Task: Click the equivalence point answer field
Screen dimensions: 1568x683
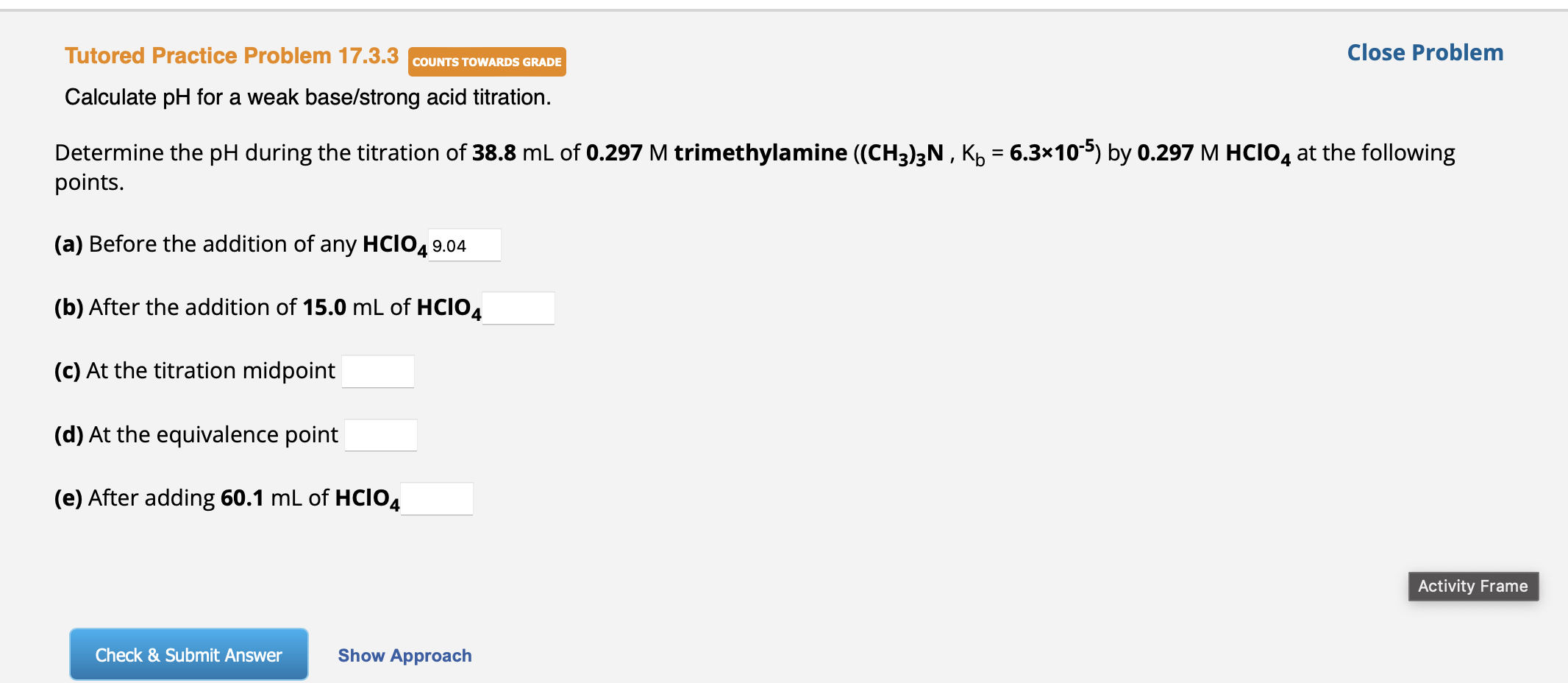Action: [x=381, y=434]
